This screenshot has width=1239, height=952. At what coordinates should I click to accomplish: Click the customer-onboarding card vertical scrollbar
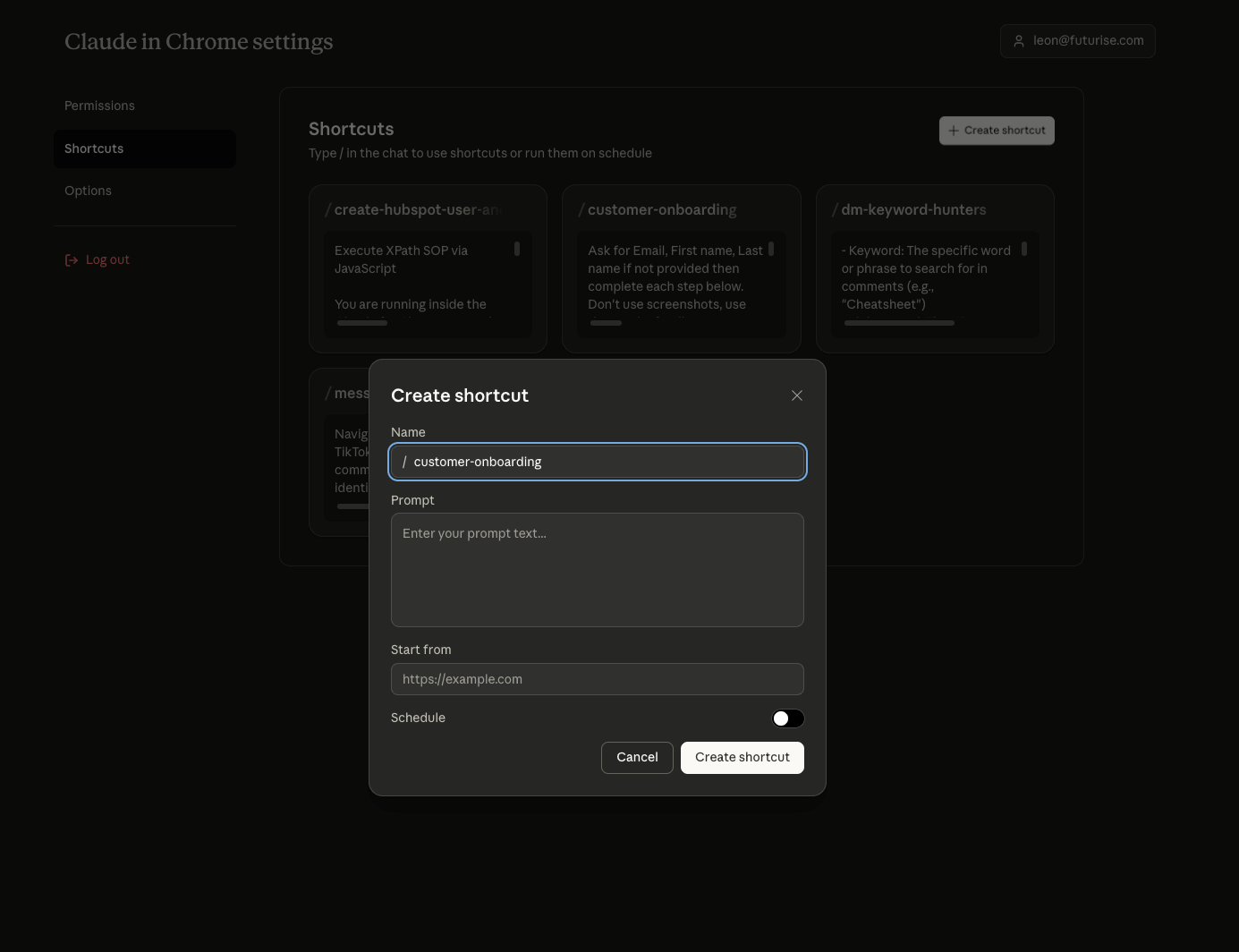click(x=771, y=249)
